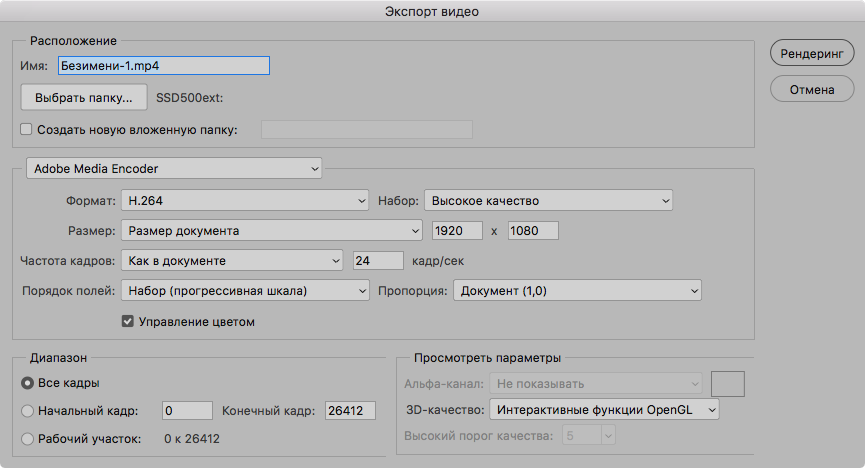
Task: Open Размер документа size dropdown
Action: [272, 231]
